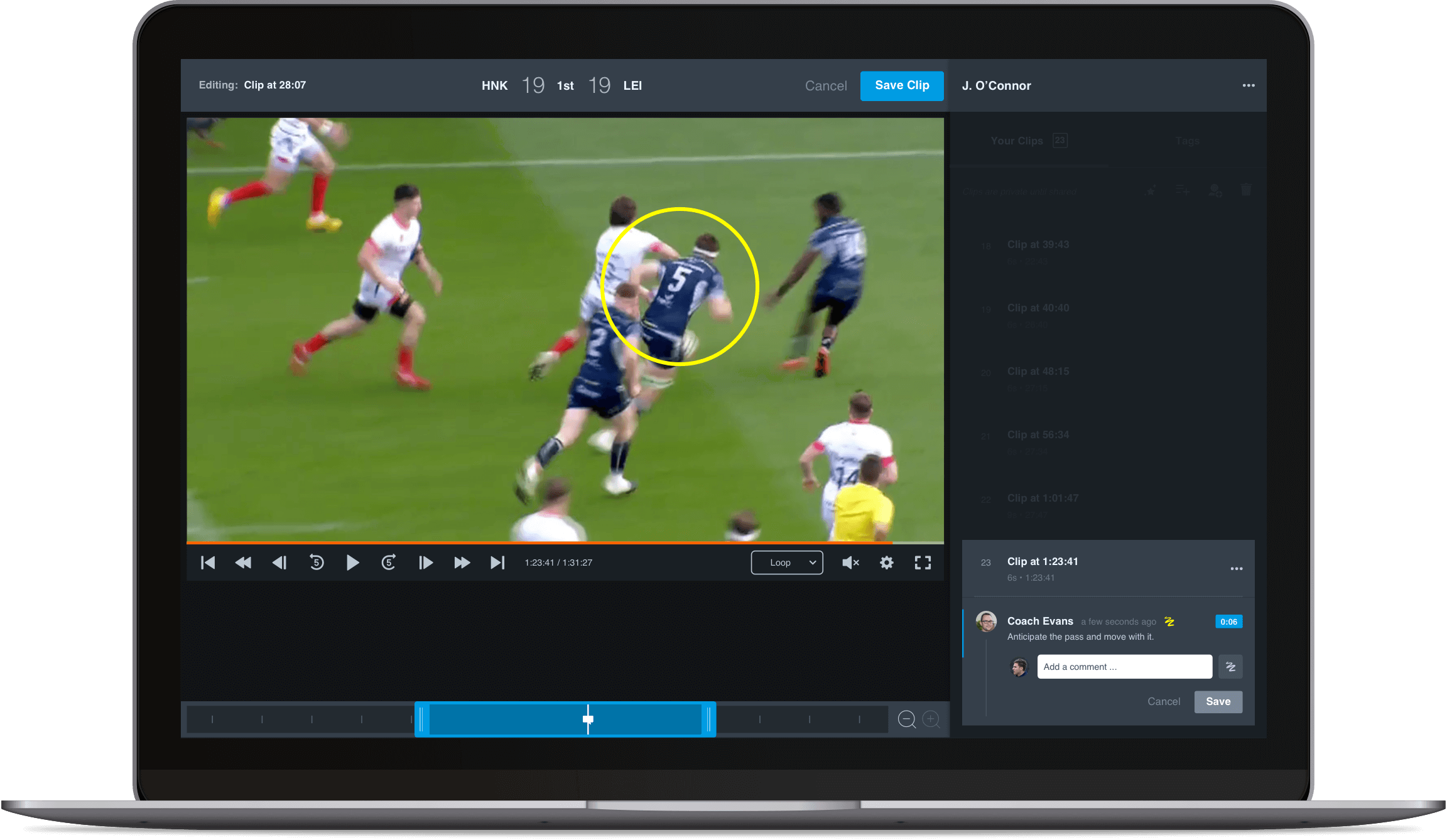Cancel clip editing in header
This screenshot has width=1447, height=840.
pos(825,86)
